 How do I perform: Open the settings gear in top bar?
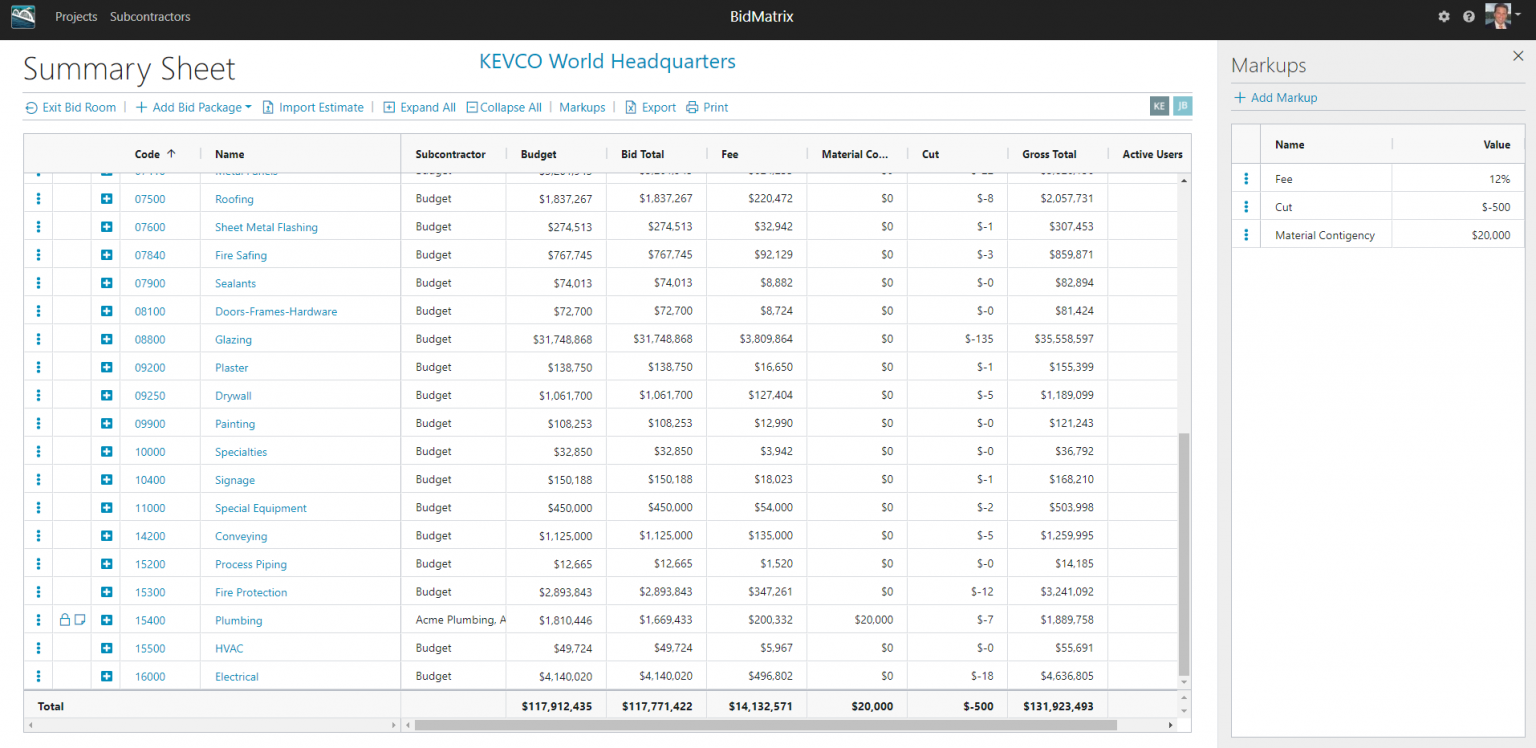point(1443,17)
